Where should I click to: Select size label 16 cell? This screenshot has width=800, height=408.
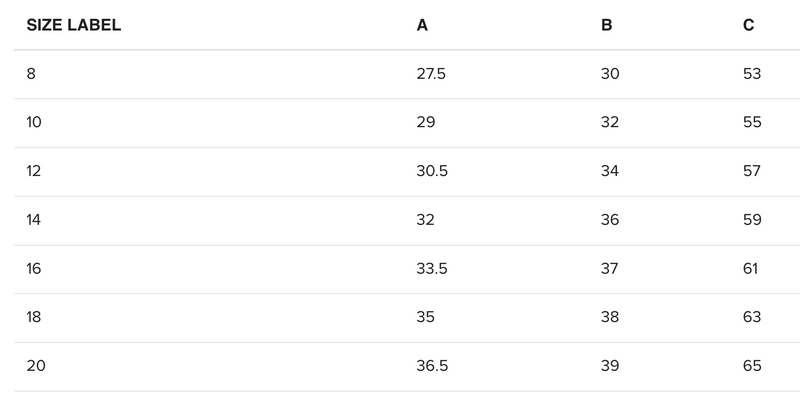pyautogui.click(x=35, y=269)
